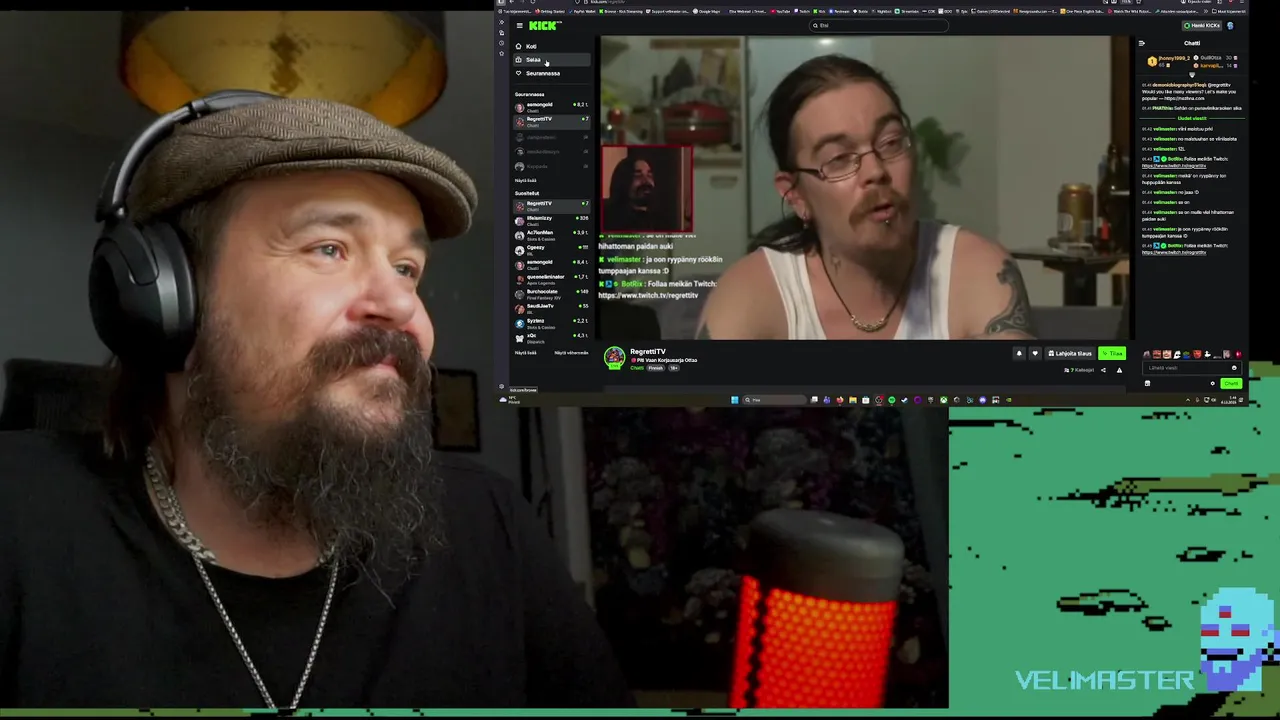Click the picture-in-picture webcam overlay
The height and width of the screenshot is (720, 1280).
[646, 189]
